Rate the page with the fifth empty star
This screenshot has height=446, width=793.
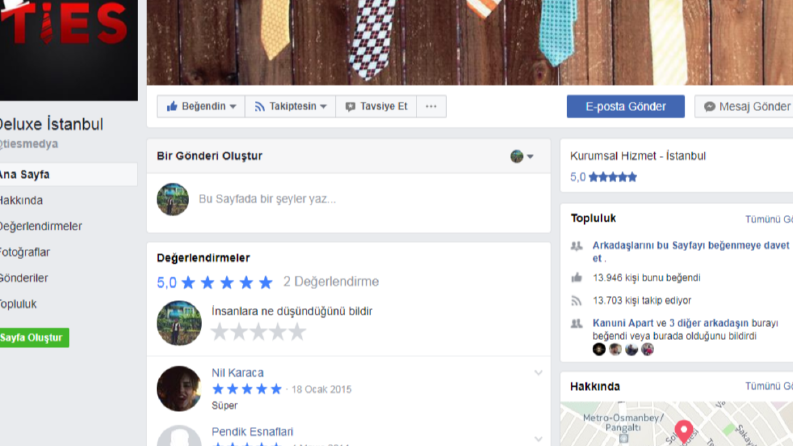click(x=297, y=332)
